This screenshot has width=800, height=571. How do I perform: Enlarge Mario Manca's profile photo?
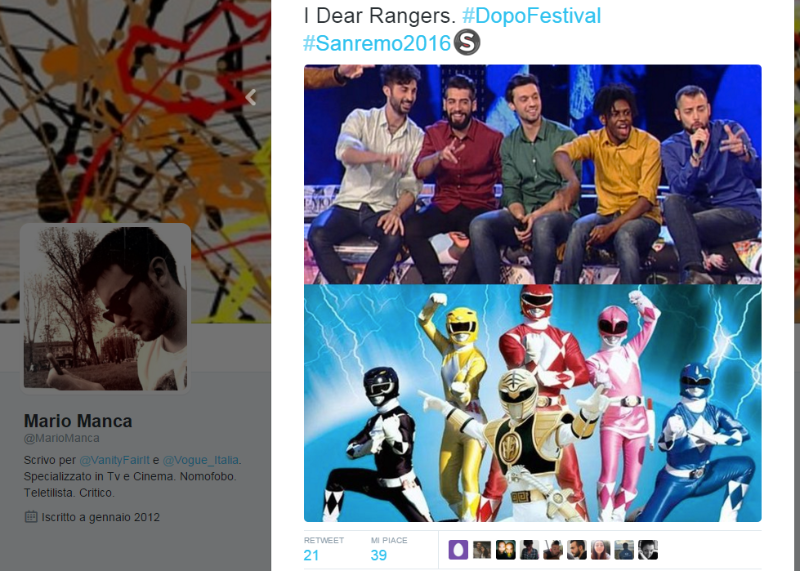pos(105,308)
